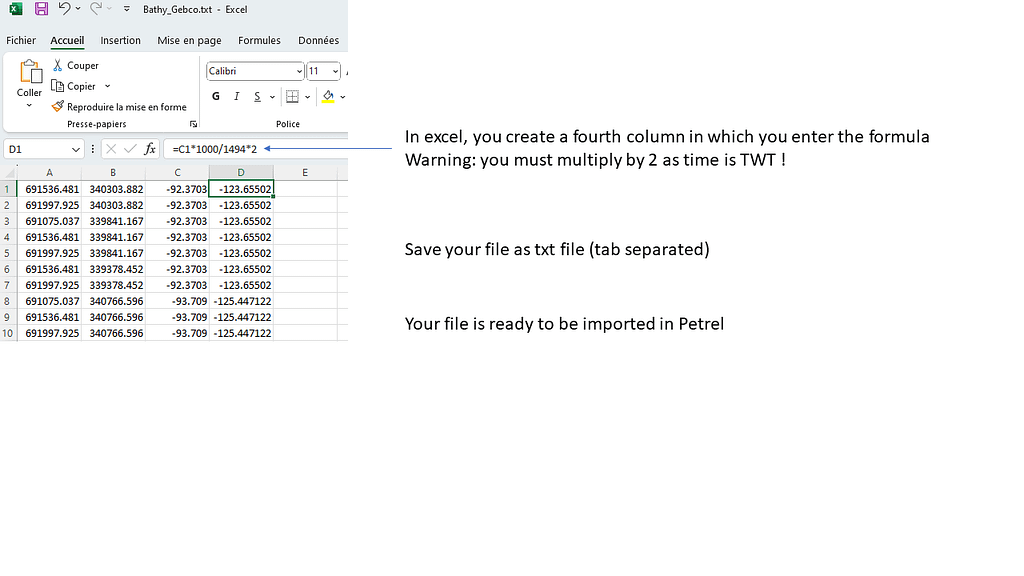Click the fx insert function icon
The width and height of the screenshot is (1024, 576).
pyautogui.click(x=150, y=149)
